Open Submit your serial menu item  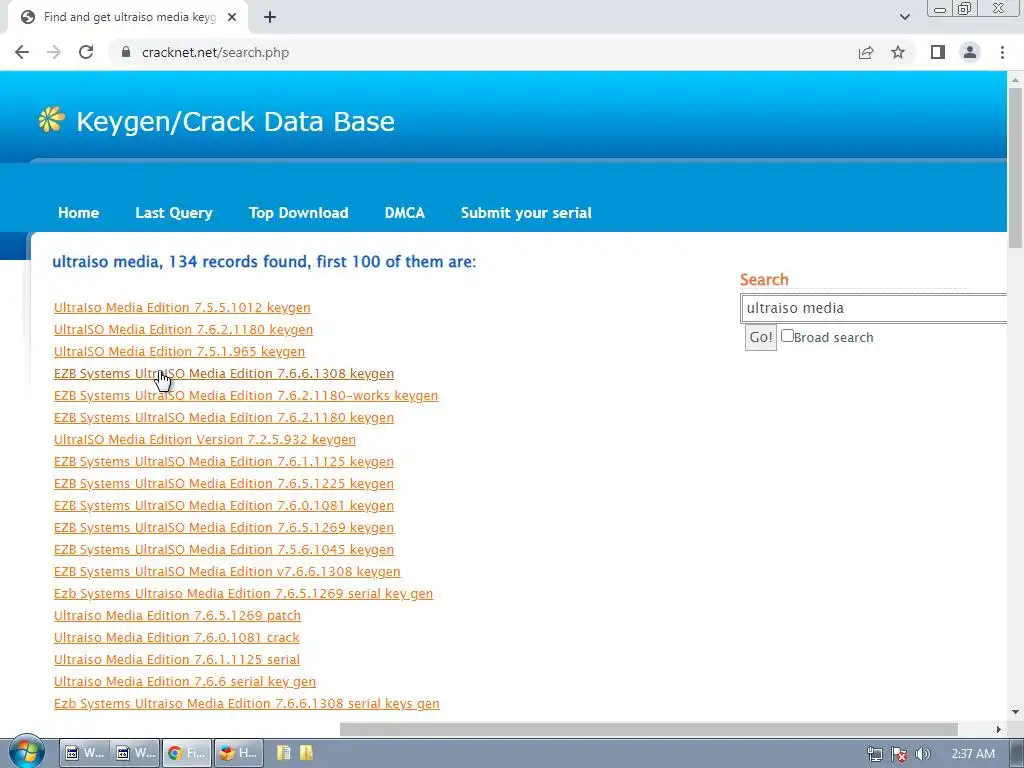526,213
